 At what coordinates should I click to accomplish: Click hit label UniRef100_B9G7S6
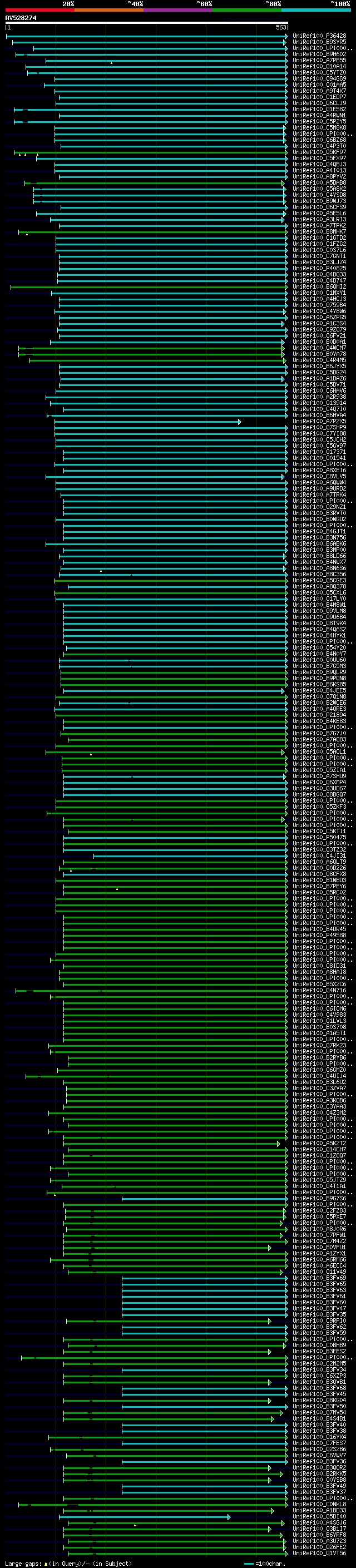(x=319, y=1199)
